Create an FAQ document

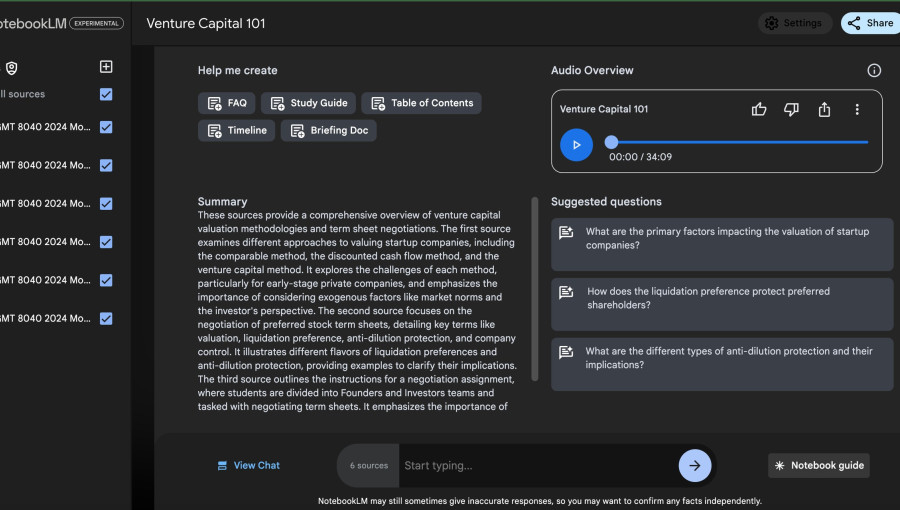pos(227,103)
